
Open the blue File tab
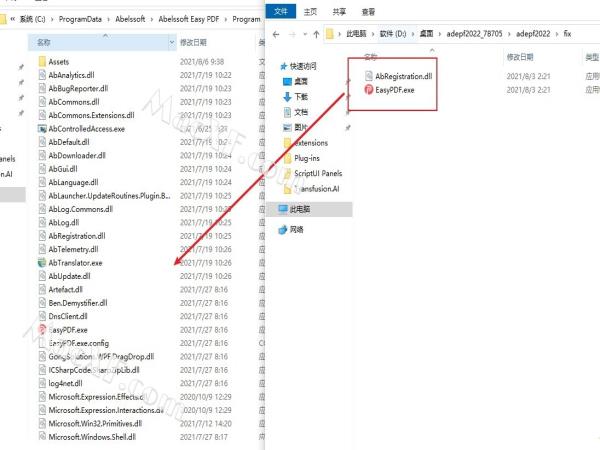point(281,11)
